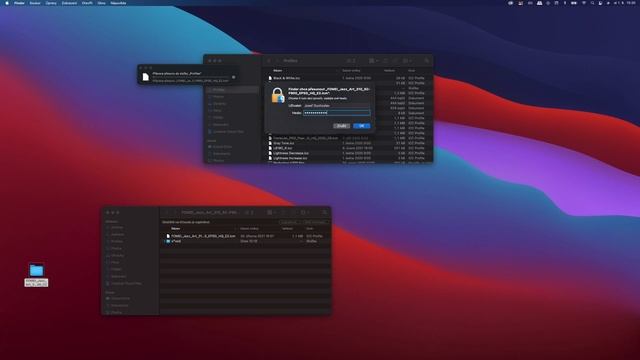Sort FOMEI window by Druh column

(x=309, y=229)
